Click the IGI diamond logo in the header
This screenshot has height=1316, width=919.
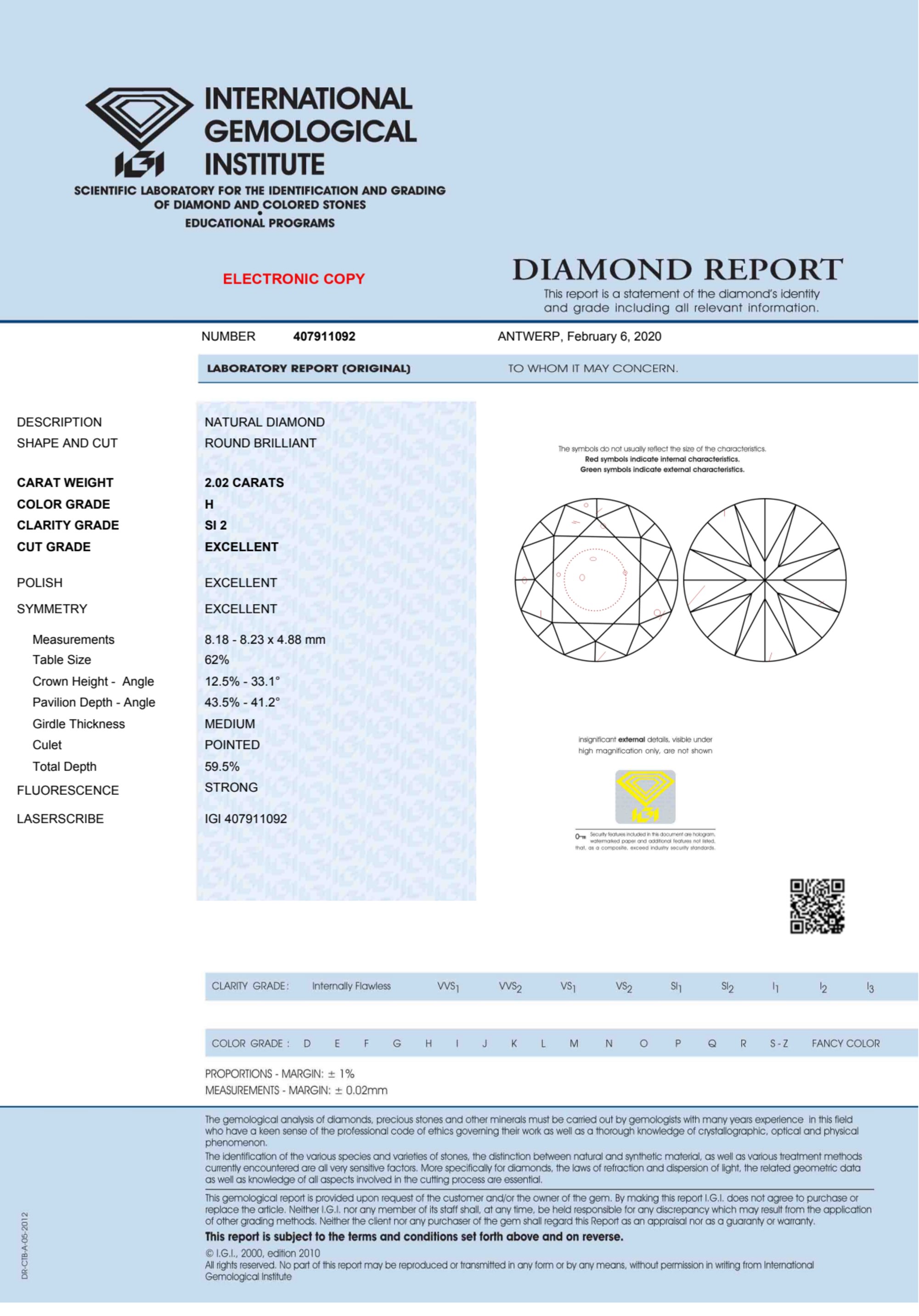[x=139, y=131]
